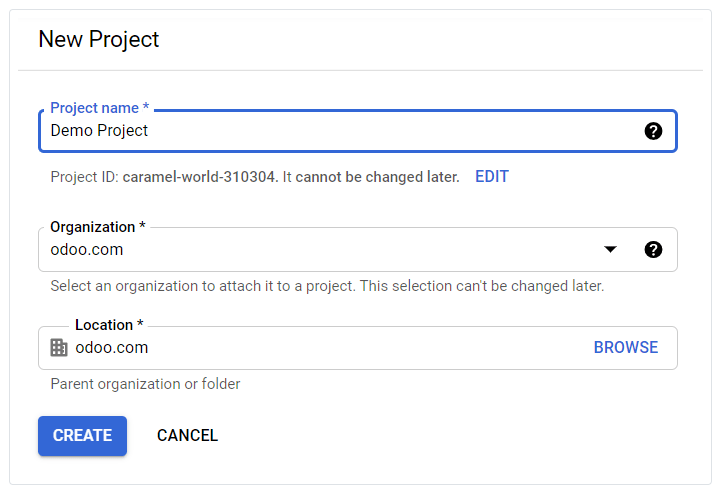The image size is (721, 493).
Task: Select the Location field's odoo.com value
Action: (x=112, y=348)
